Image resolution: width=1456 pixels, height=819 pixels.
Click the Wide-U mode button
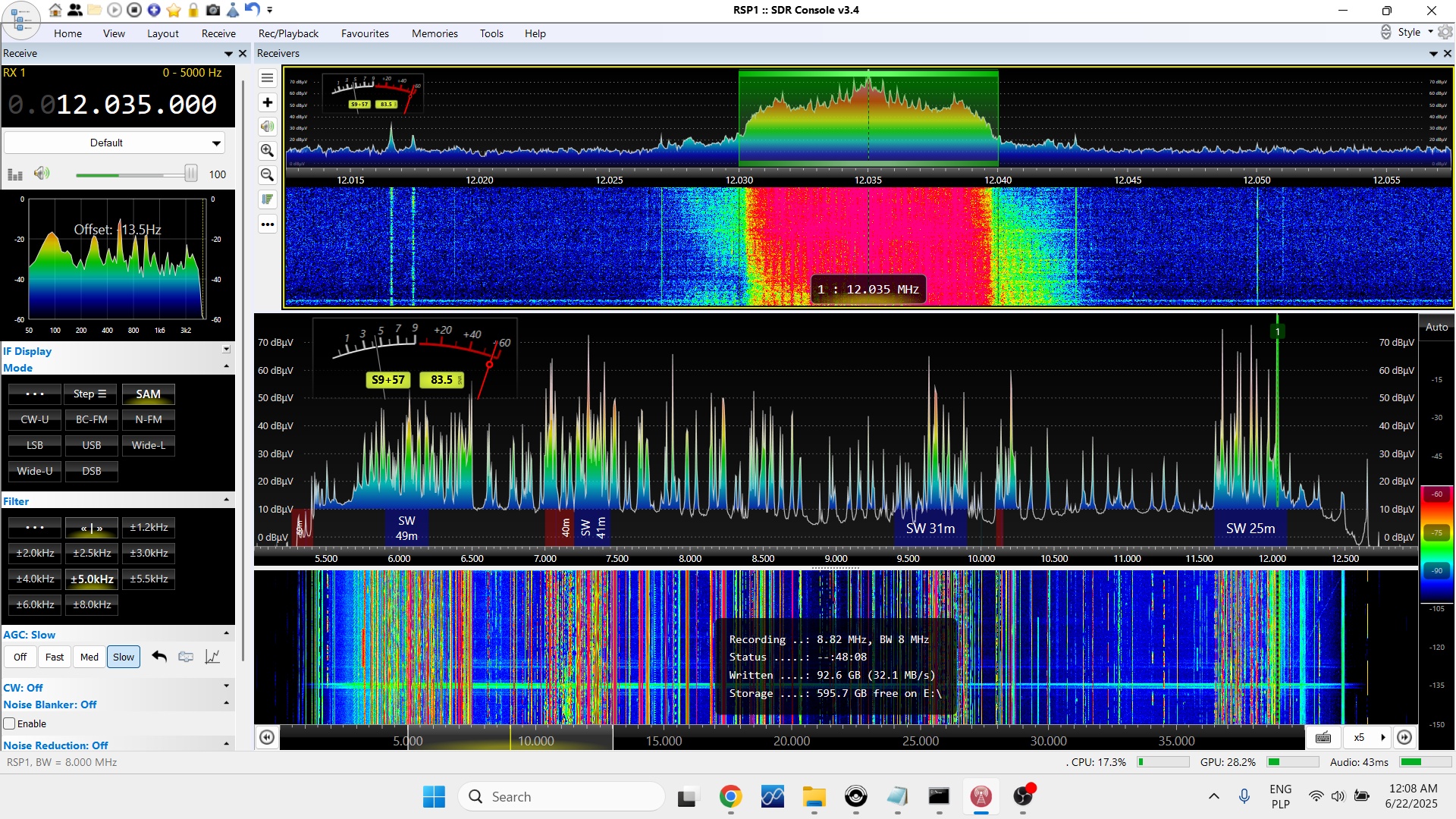pos(35,471)
